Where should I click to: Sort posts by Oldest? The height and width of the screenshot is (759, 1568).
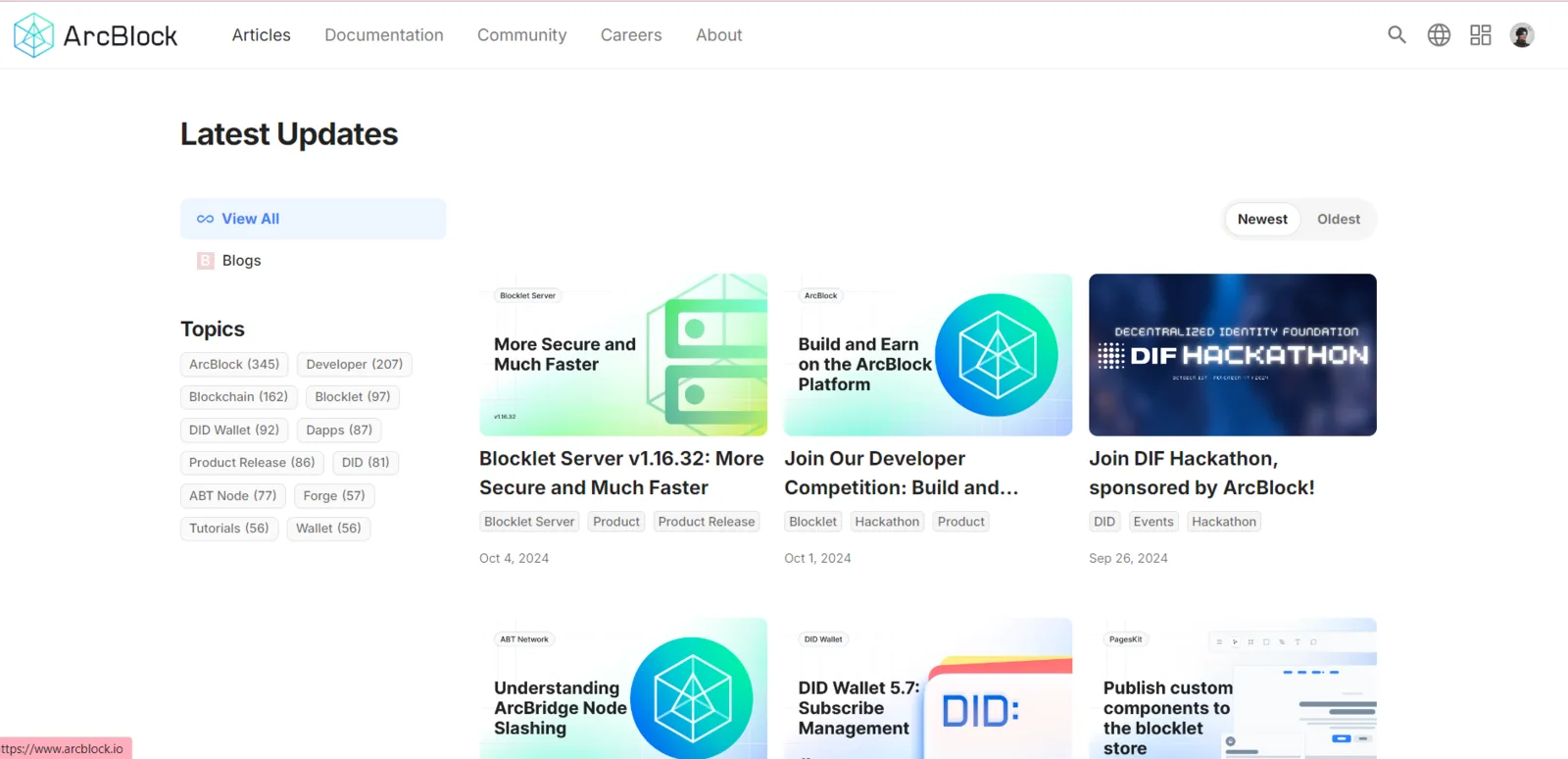pos(1339,220)
